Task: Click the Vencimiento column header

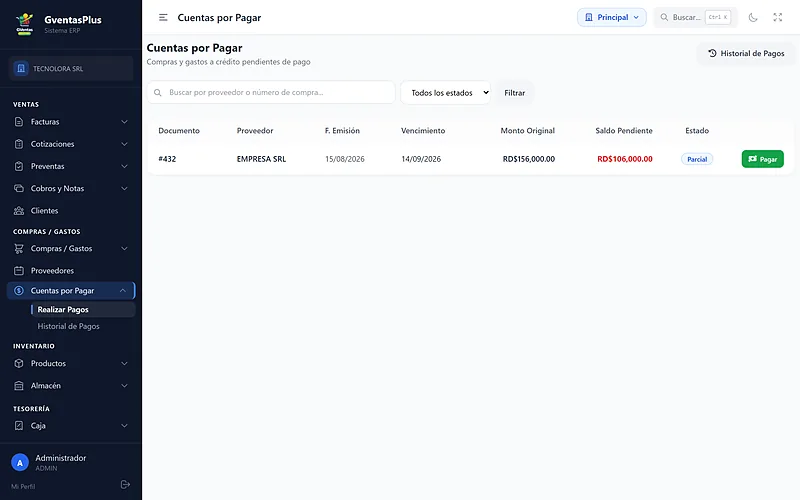Action: coord(423,131)
